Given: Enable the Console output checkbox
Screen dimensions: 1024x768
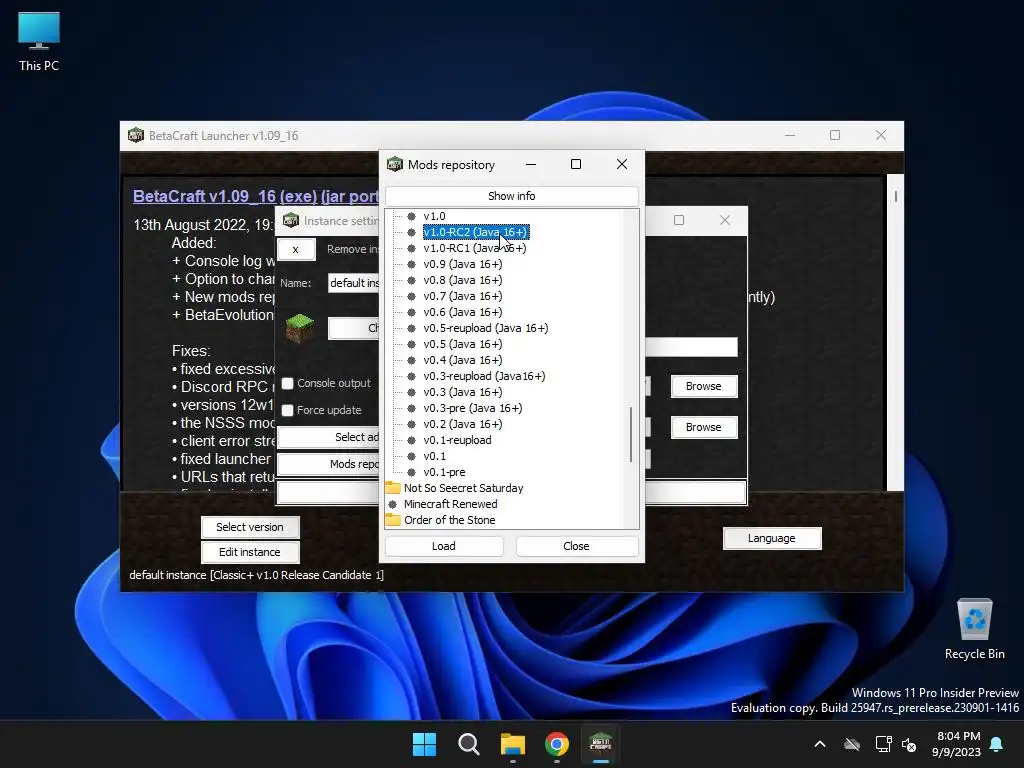Looking at the screenshot, I should 287,383.
